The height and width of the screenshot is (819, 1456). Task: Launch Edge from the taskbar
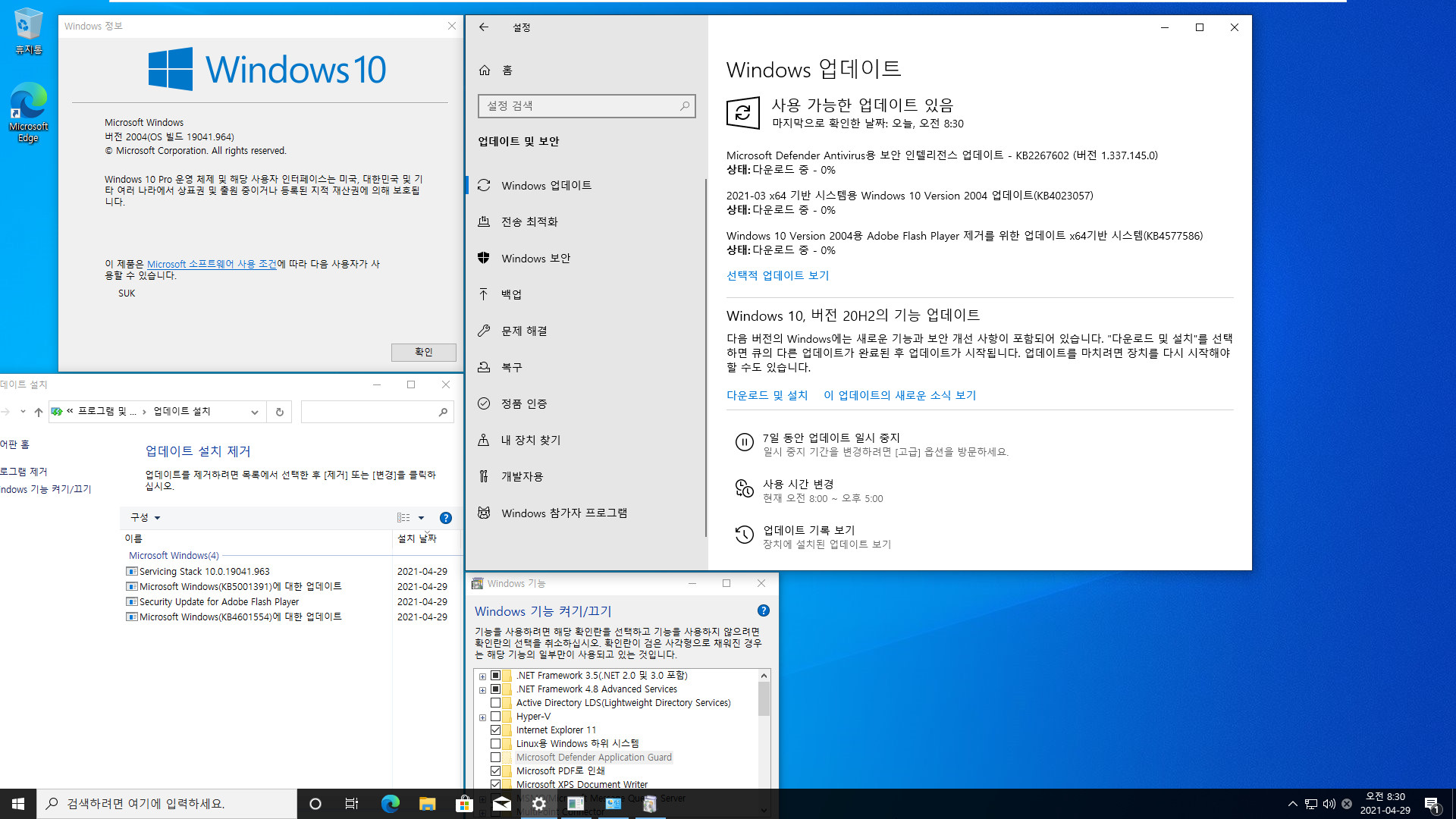coord(390,804)
